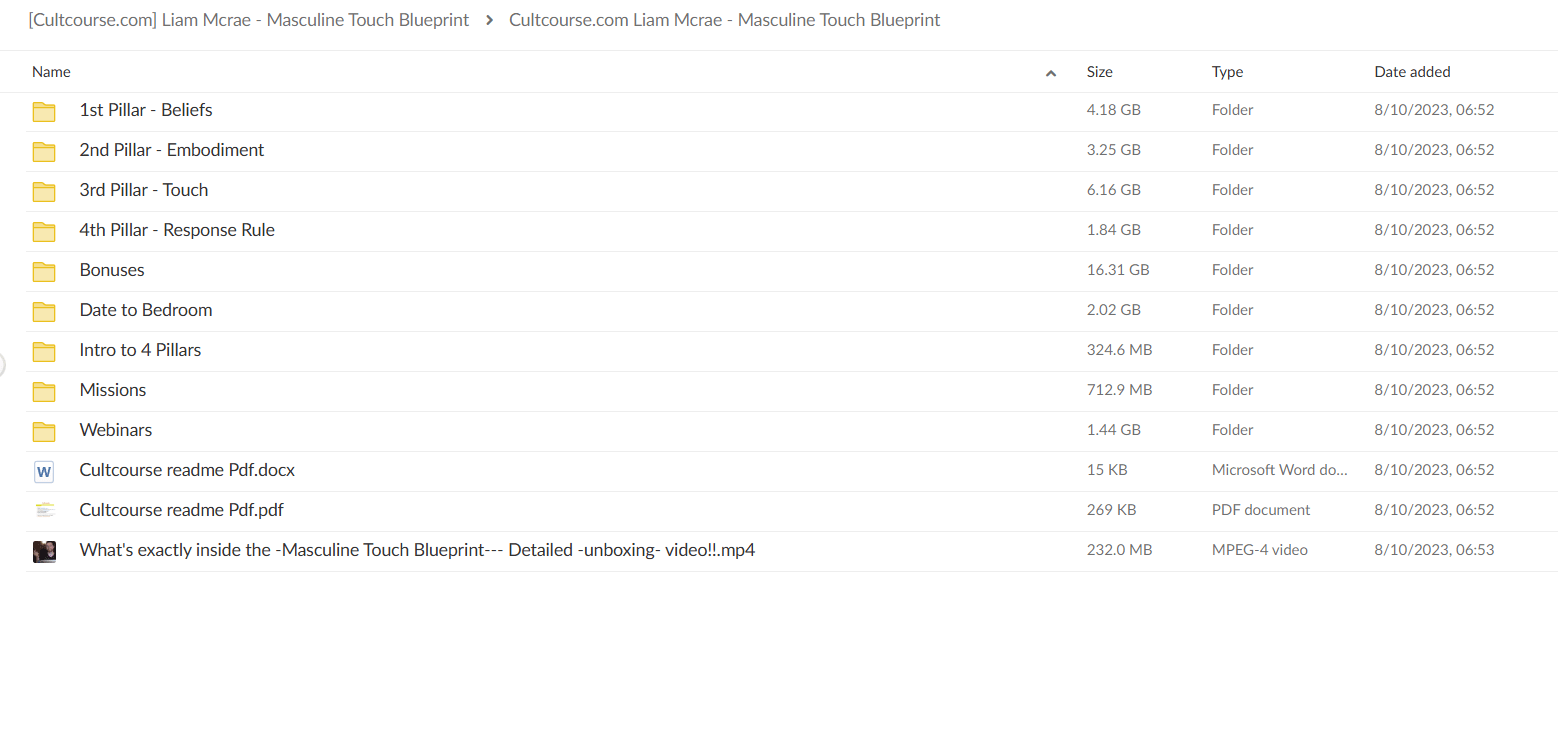
Task: Click the Missions folder icon
Action: [x=44, y=391]
